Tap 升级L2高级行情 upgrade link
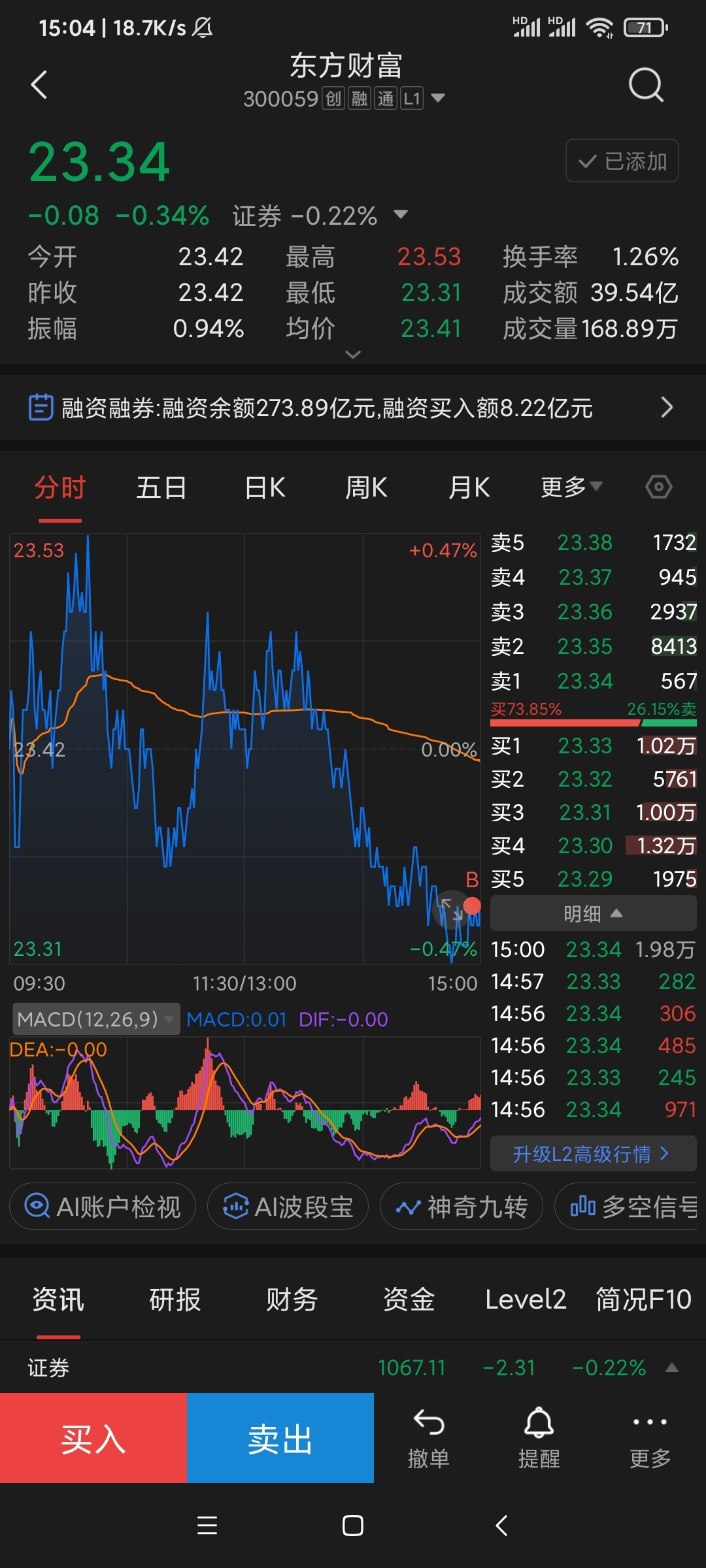 tap(593, 1154)
